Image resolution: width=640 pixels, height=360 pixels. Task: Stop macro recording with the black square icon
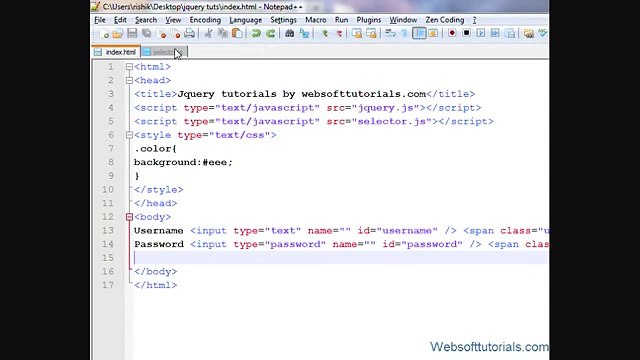(x=466, y=33)
